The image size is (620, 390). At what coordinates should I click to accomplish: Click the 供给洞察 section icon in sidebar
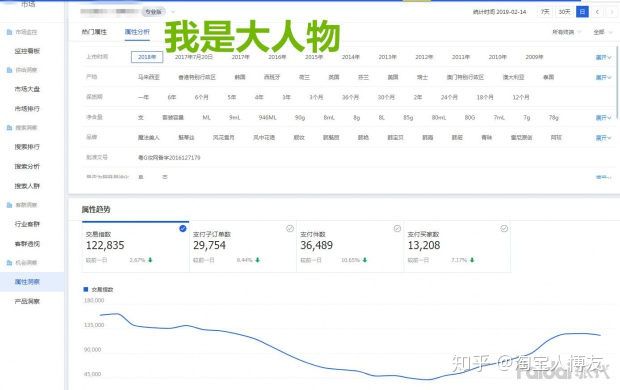pos(9,70)
